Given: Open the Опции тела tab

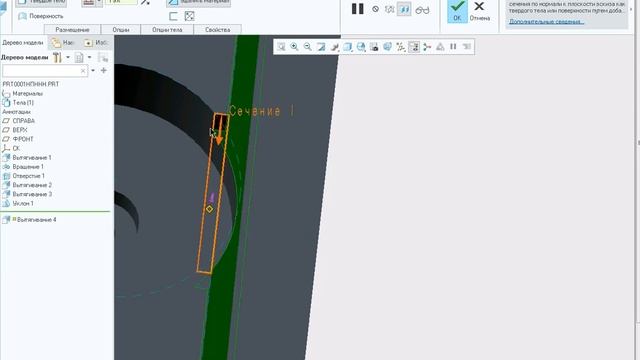Looking at the screenshot, I should tap(167, 30).
